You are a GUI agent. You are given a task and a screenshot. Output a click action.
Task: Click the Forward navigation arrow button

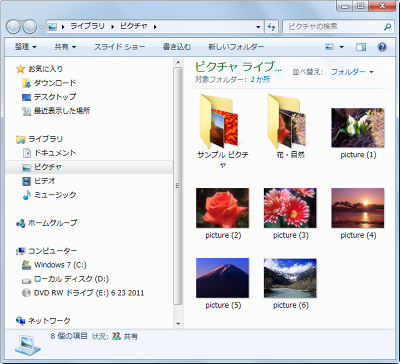(x=30, y=27)
